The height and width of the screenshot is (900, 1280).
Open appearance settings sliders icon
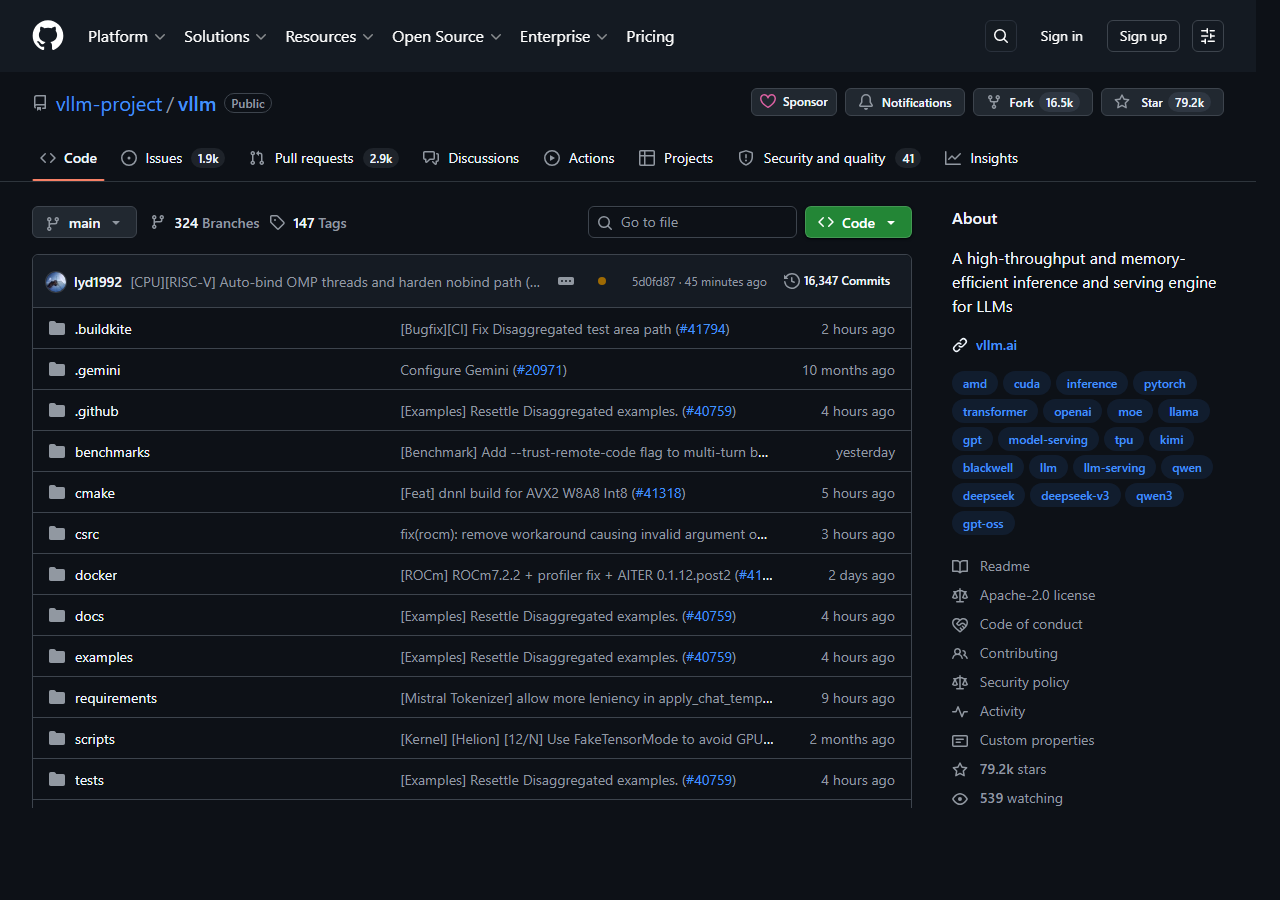pos(1208,36)
